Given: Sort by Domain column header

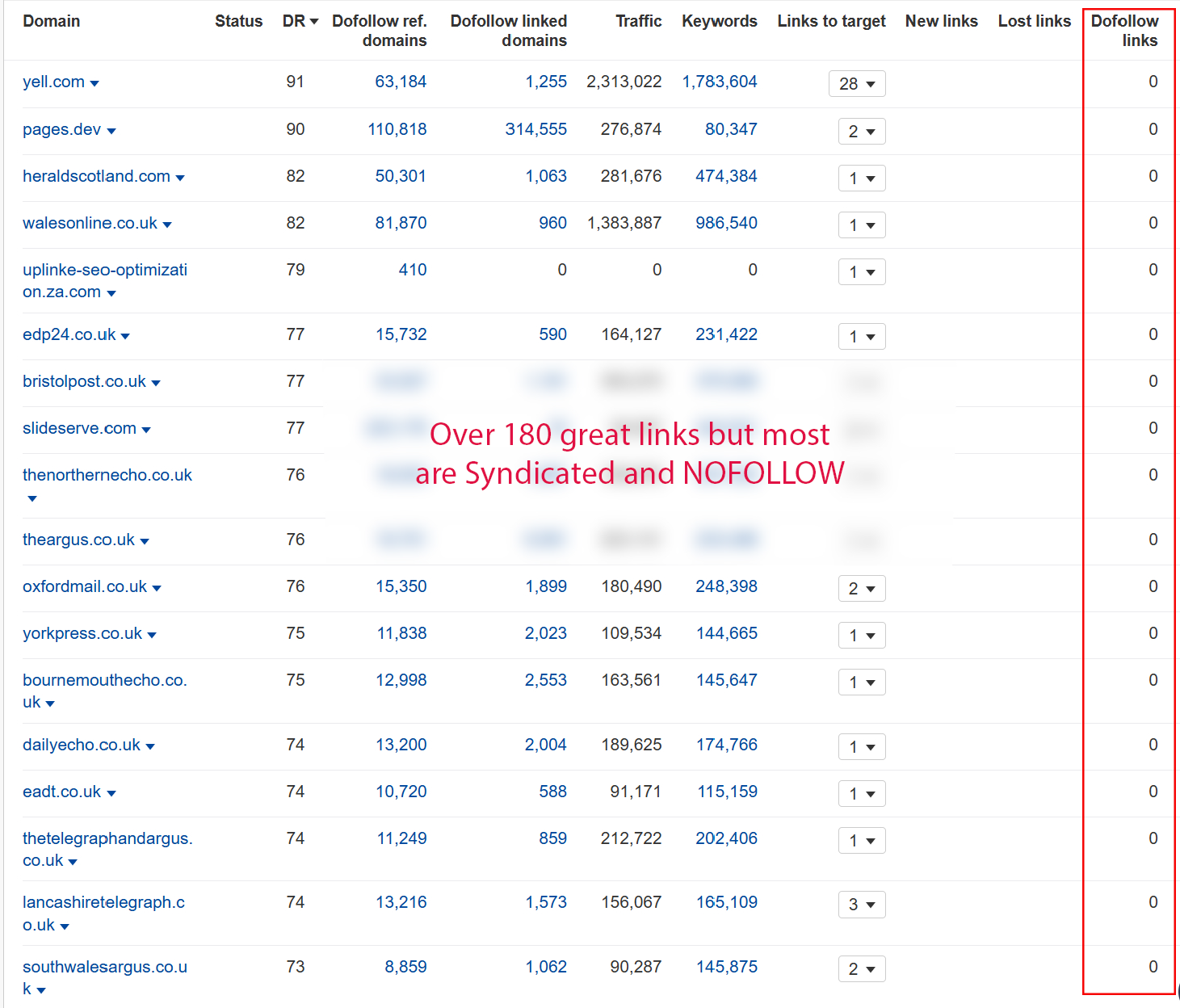Looking at the screenshot, I should [52, 21].
